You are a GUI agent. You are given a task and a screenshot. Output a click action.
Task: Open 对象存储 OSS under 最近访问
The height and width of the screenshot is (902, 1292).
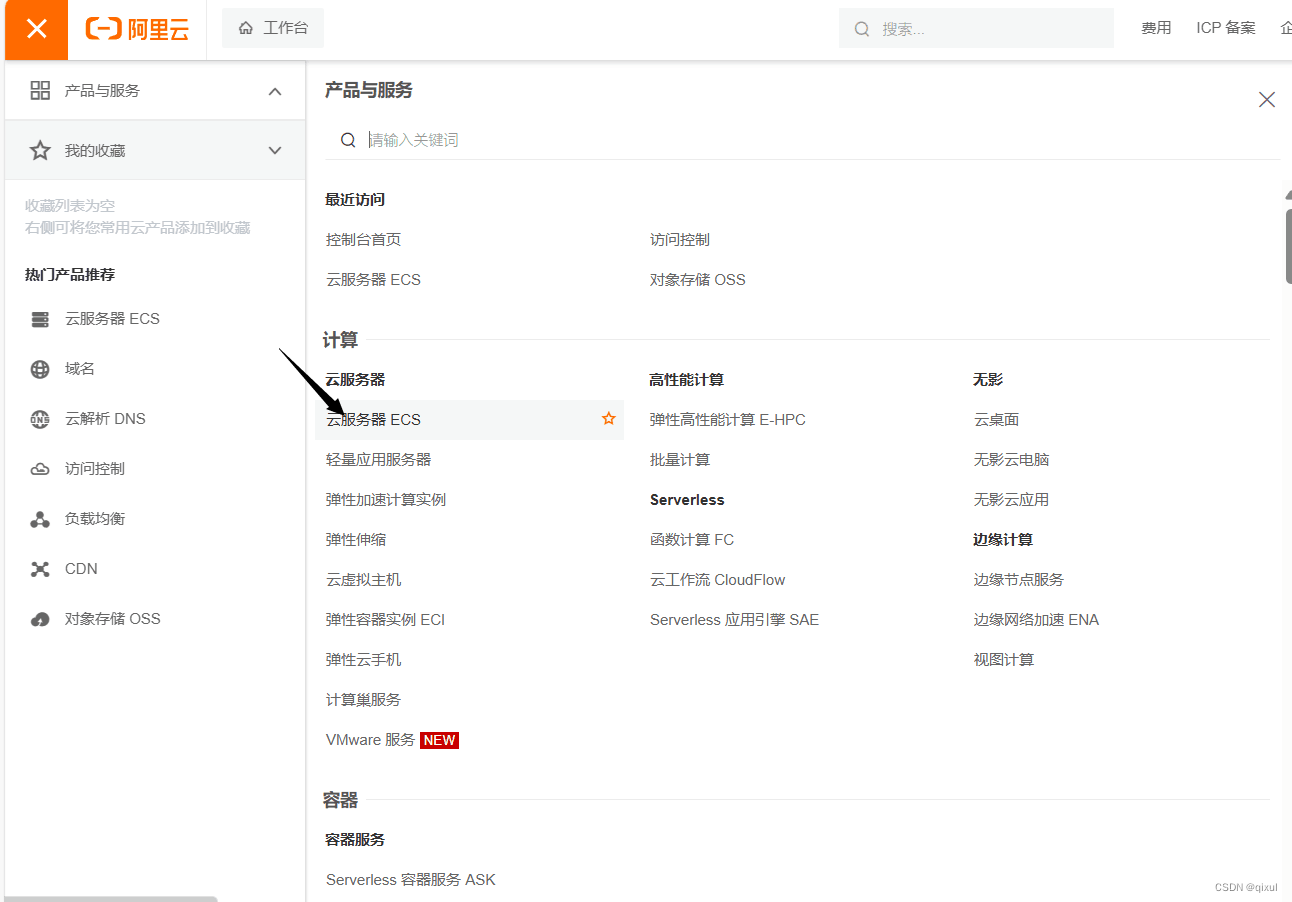(x=698, y=280)
